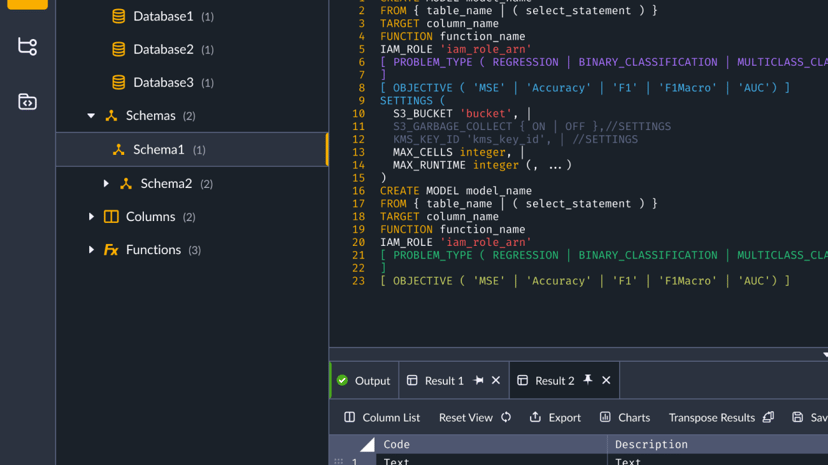Select the Functions tree item
Viewport: 828px width, 465px height.
coord(192,250)
